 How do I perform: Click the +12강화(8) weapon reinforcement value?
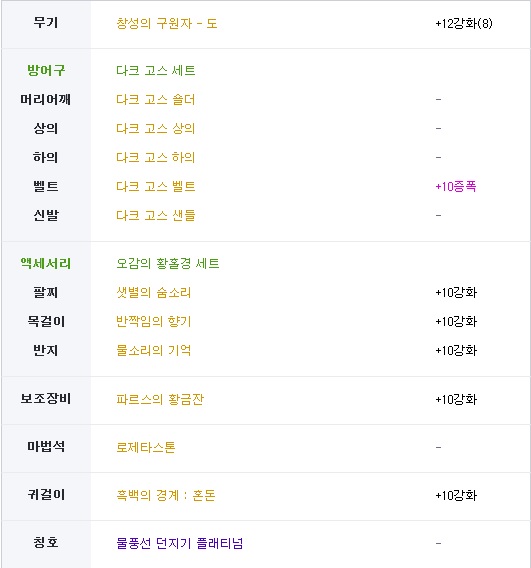tap(464, 24)
